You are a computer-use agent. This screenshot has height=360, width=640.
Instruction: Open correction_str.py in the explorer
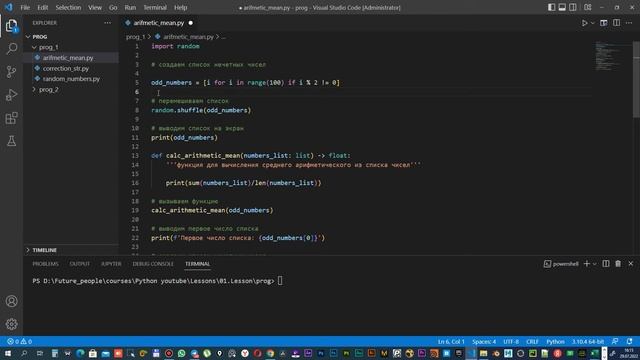click(66, 69)
